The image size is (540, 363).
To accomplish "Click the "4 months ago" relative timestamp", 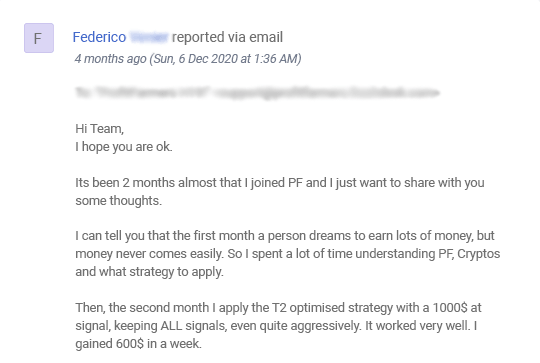I will [111, 59].
